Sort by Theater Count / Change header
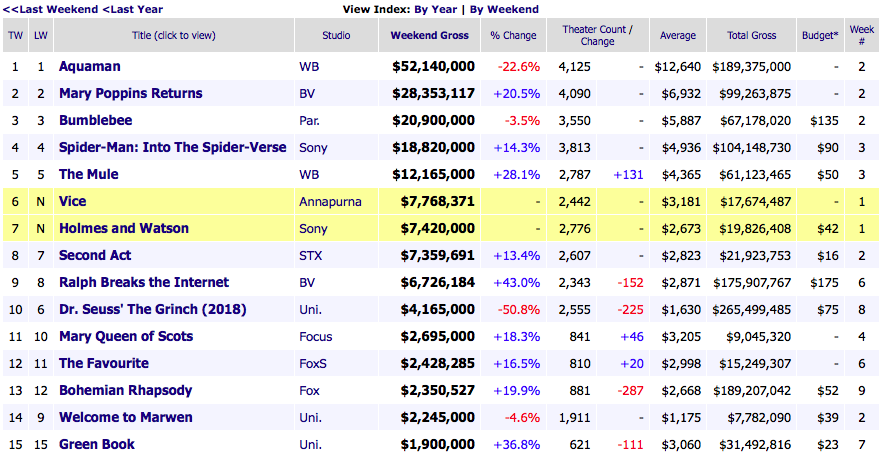Screen dimensions: 881x457 [x=596, y=36]
